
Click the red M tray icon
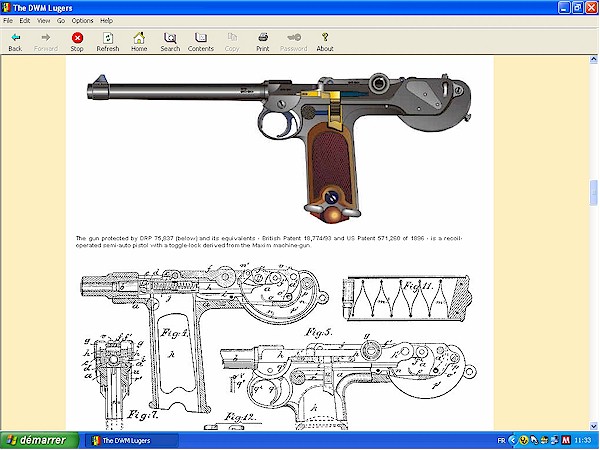[x=566, y=440]
